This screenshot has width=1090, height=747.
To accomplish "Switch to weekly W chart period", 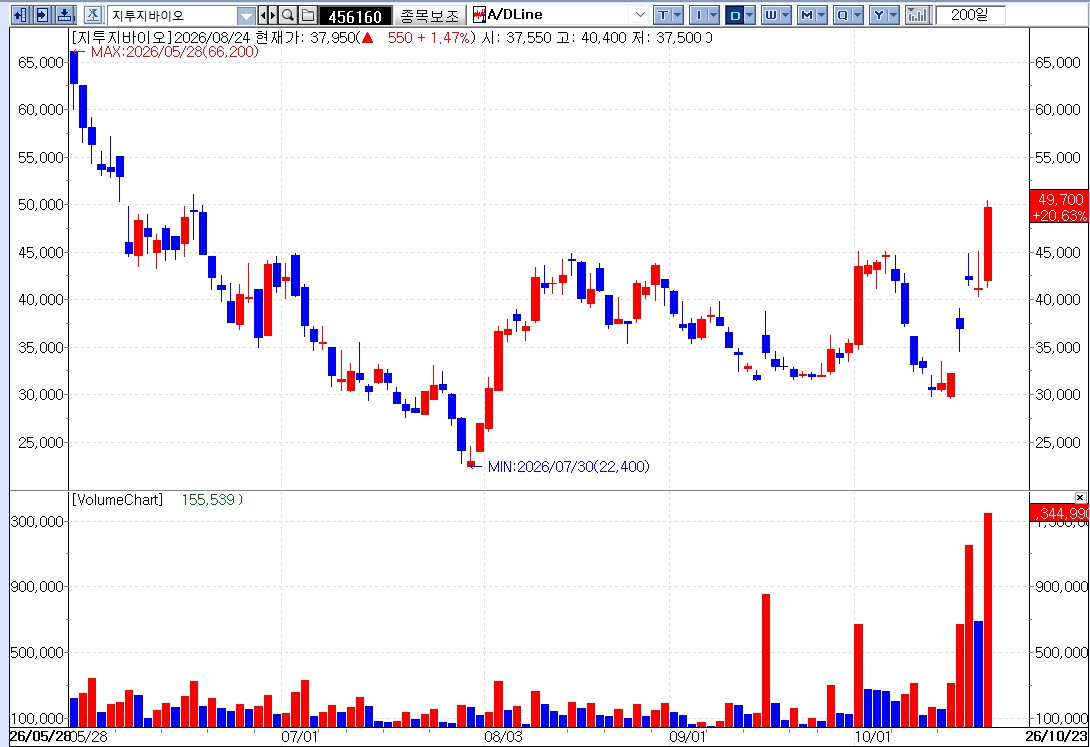I will tap(770, 15).
